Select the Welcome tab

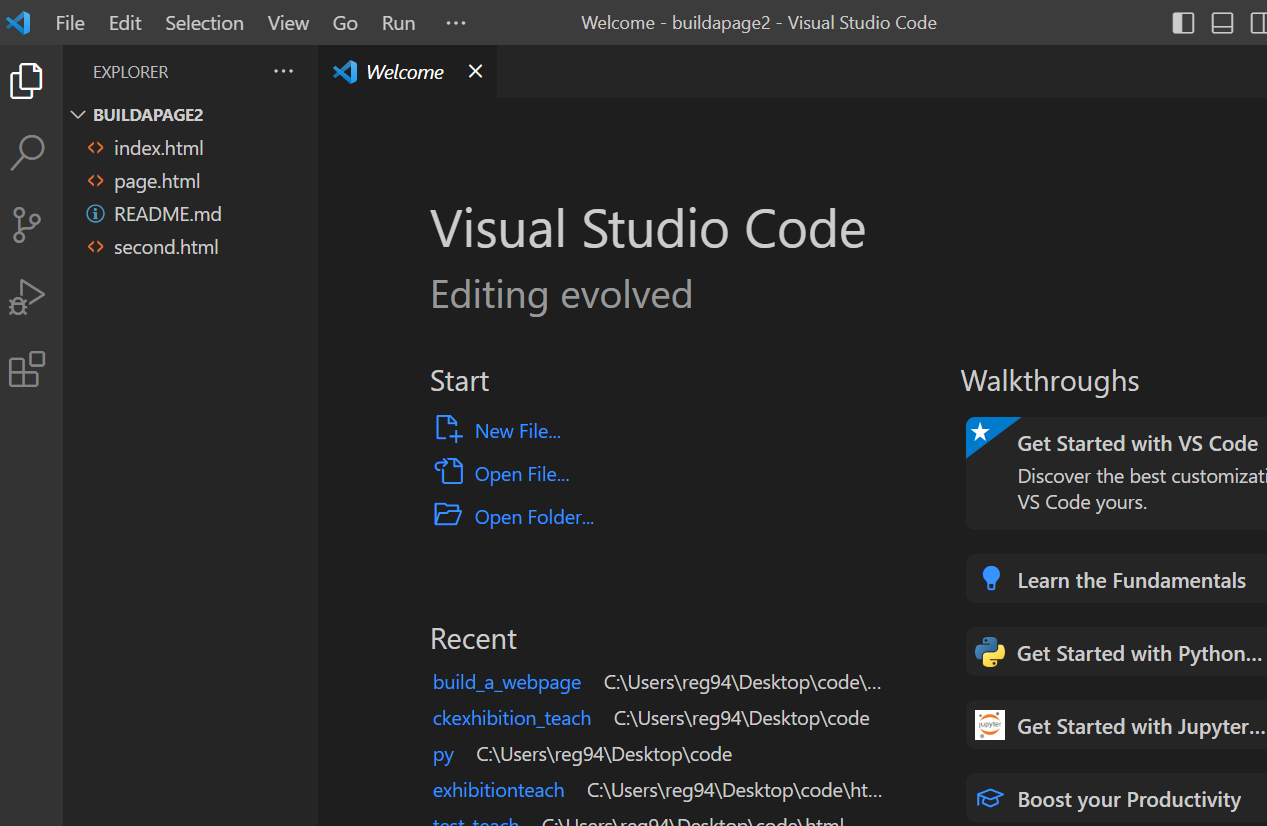pos(408,71)
